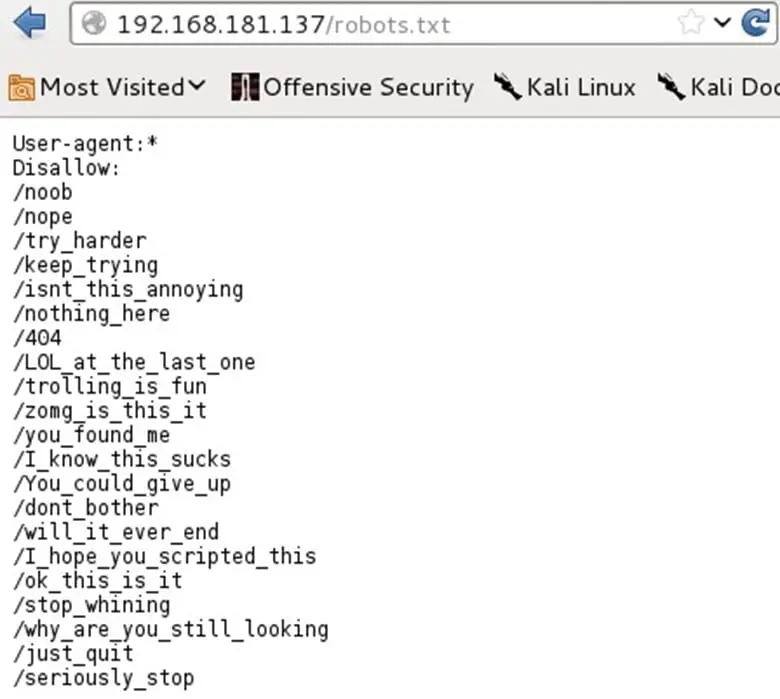
Task: Expand the Most Visited chevron
Action: tap(197, 87)
